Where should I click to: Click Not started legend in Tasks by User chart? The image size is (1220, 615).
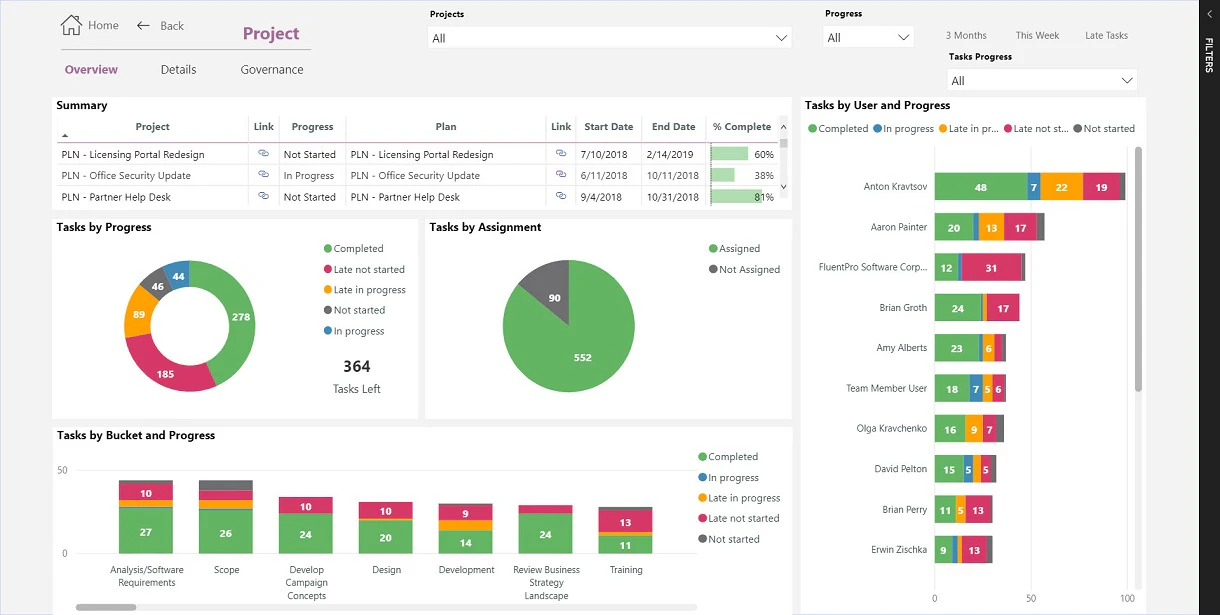[x=1104, y=128]
